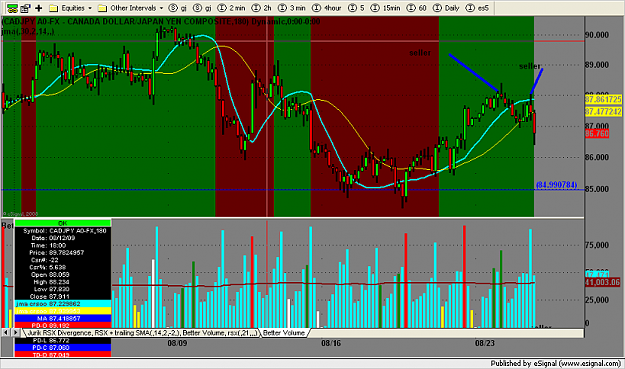Screen dimensions: 625x369
Task: Switch to the 60 interval shortcut
Action: pos(417,8)
